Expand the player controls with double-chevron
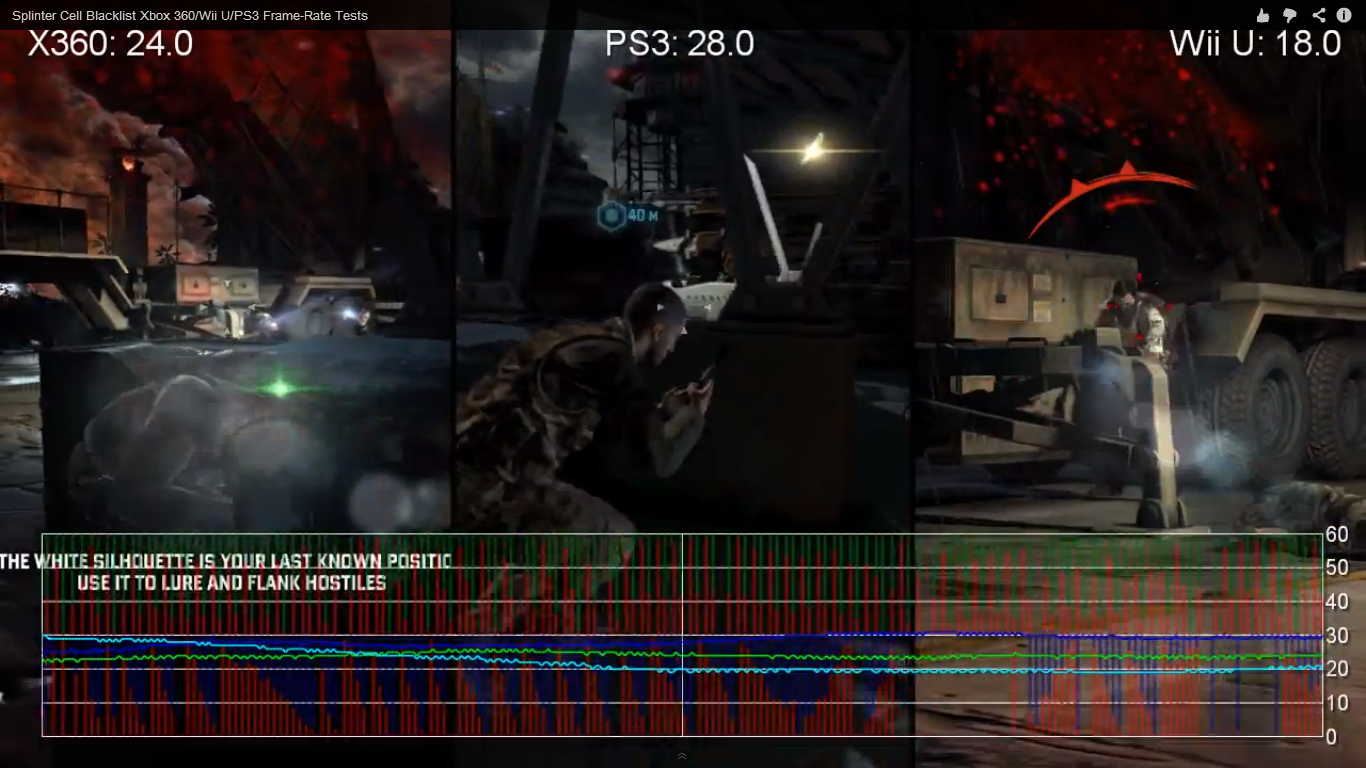The width and height of the screenshot is (1366, 768). [x=682, y=757]
